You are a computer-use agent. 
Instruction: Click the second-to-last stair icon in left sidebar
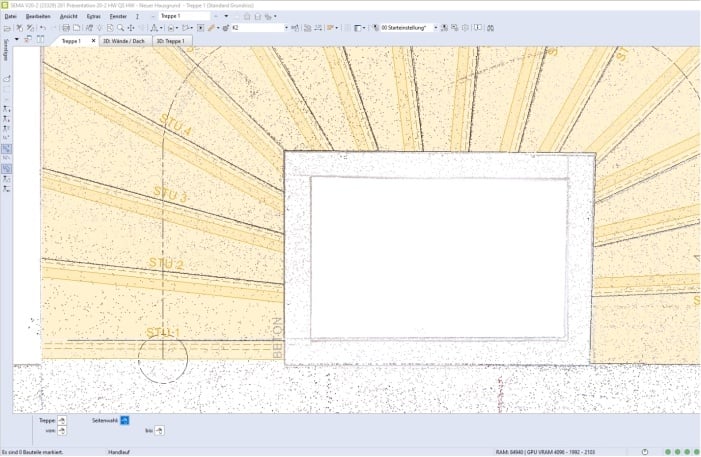click(7, 179)
